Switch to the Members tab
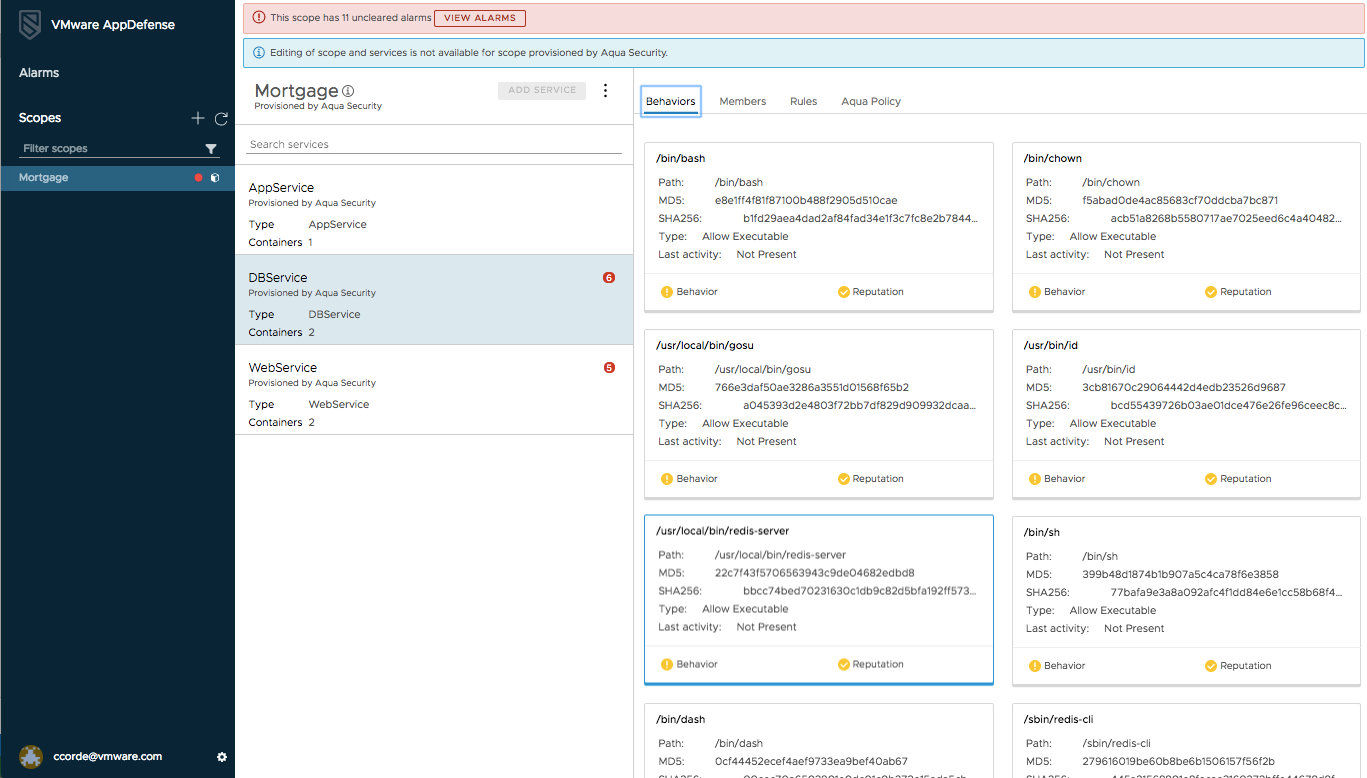This screenshot has width=1367, height=778. [743, 101]
